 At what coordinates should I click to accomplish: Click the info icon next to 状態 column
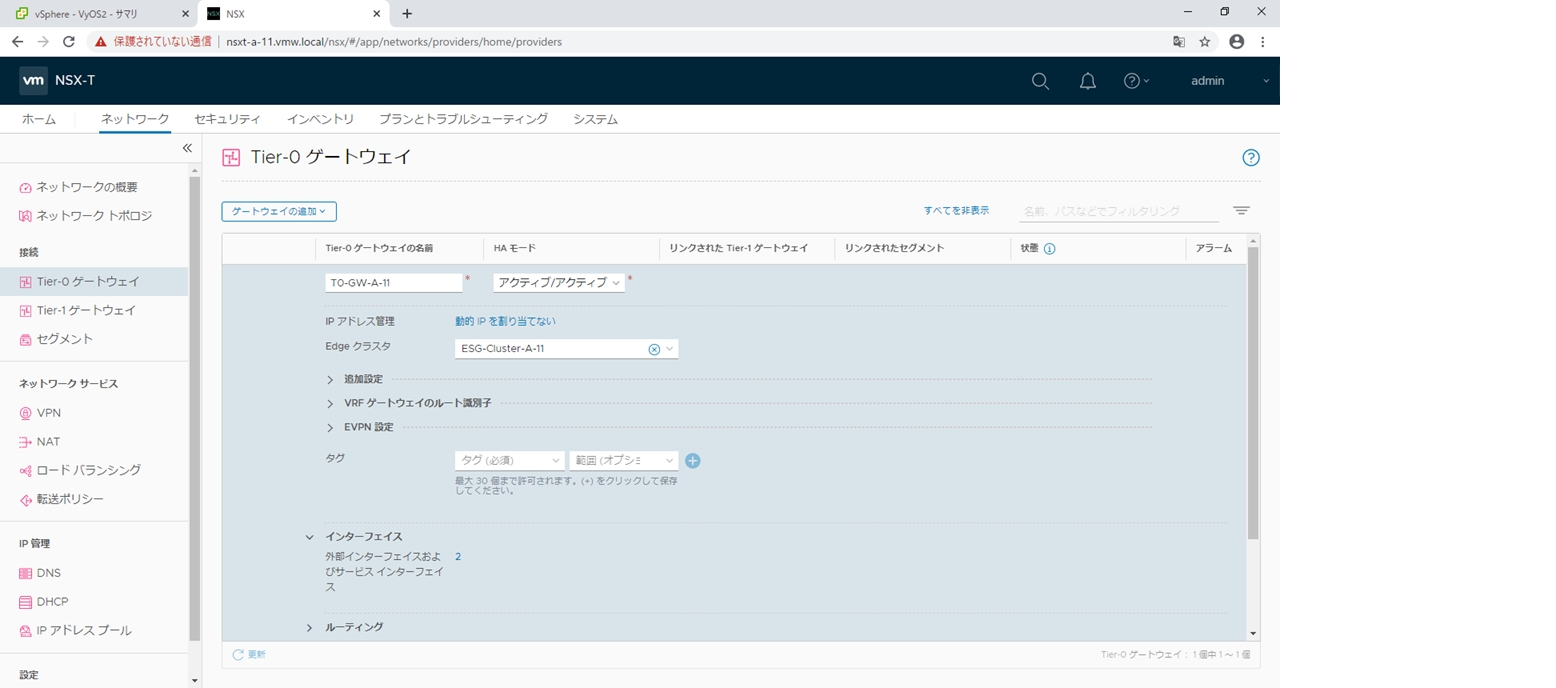(1050, 248)
